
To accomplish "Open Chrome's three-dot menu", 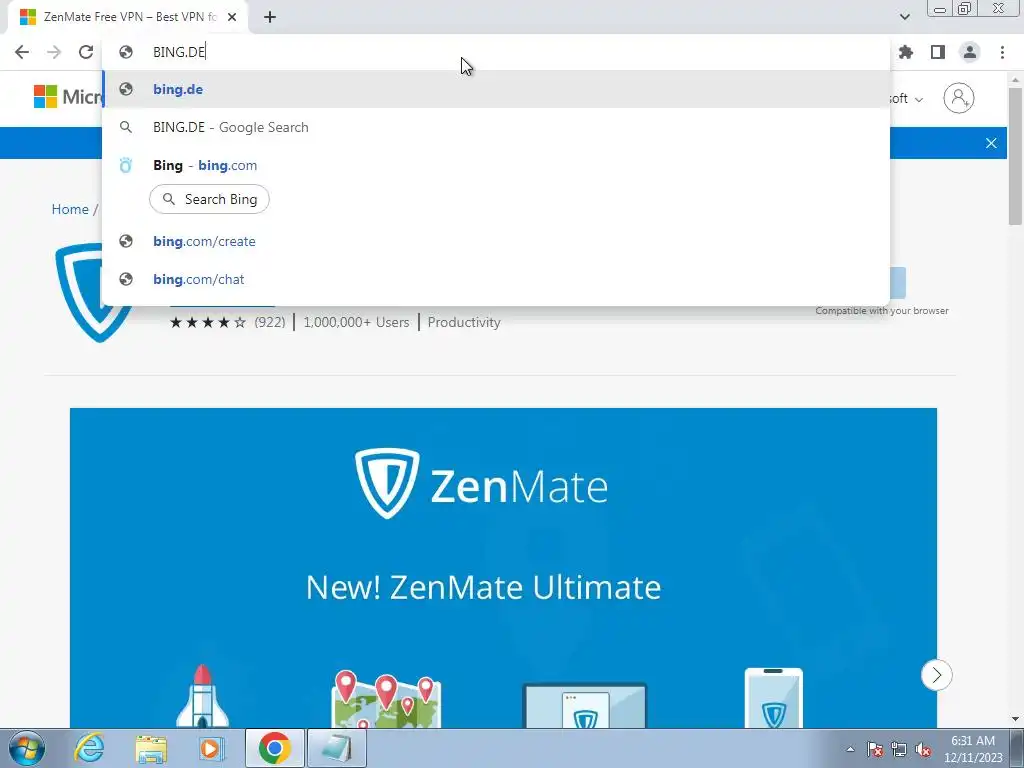I will point(1002,52).
